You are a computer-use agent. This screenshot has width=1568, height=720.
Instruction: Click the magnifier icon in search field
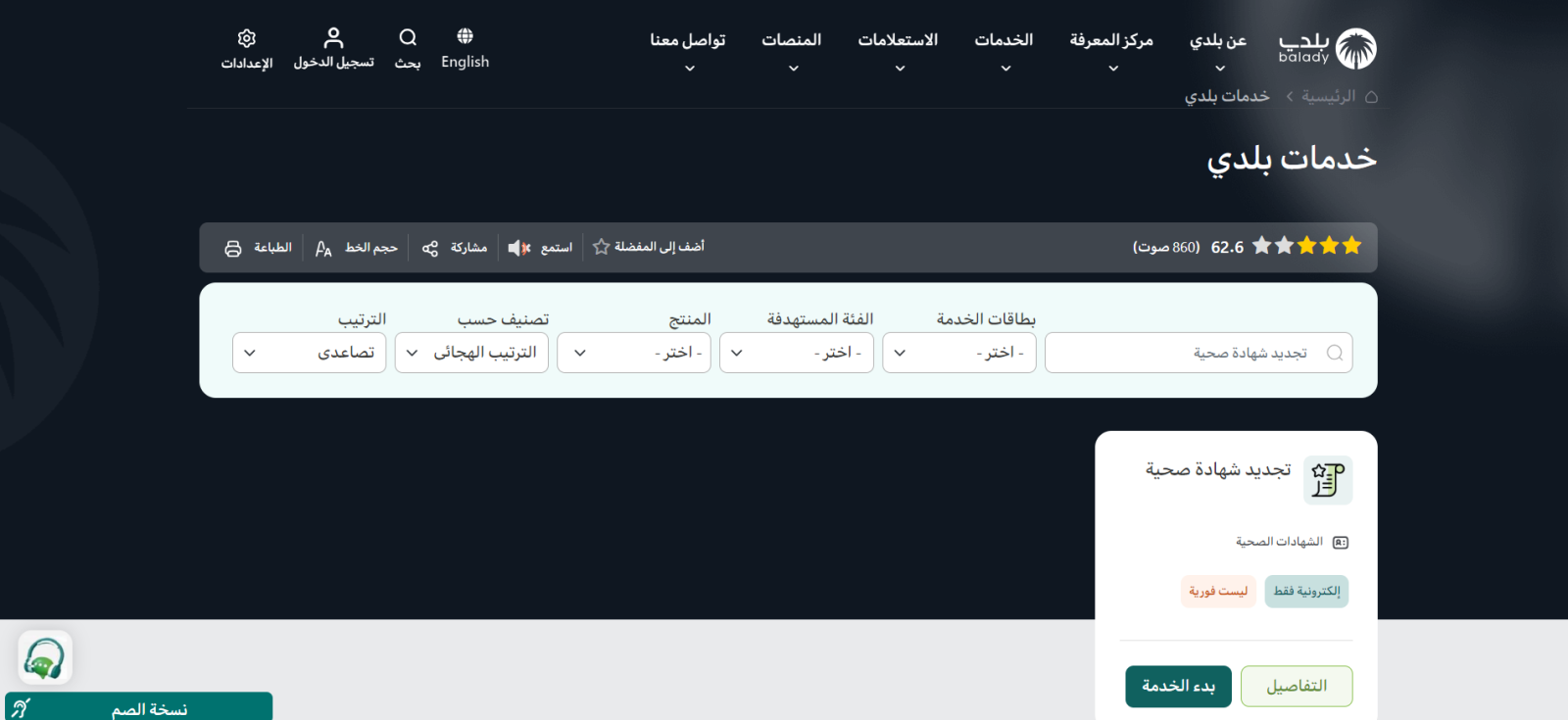(1335, 353)
